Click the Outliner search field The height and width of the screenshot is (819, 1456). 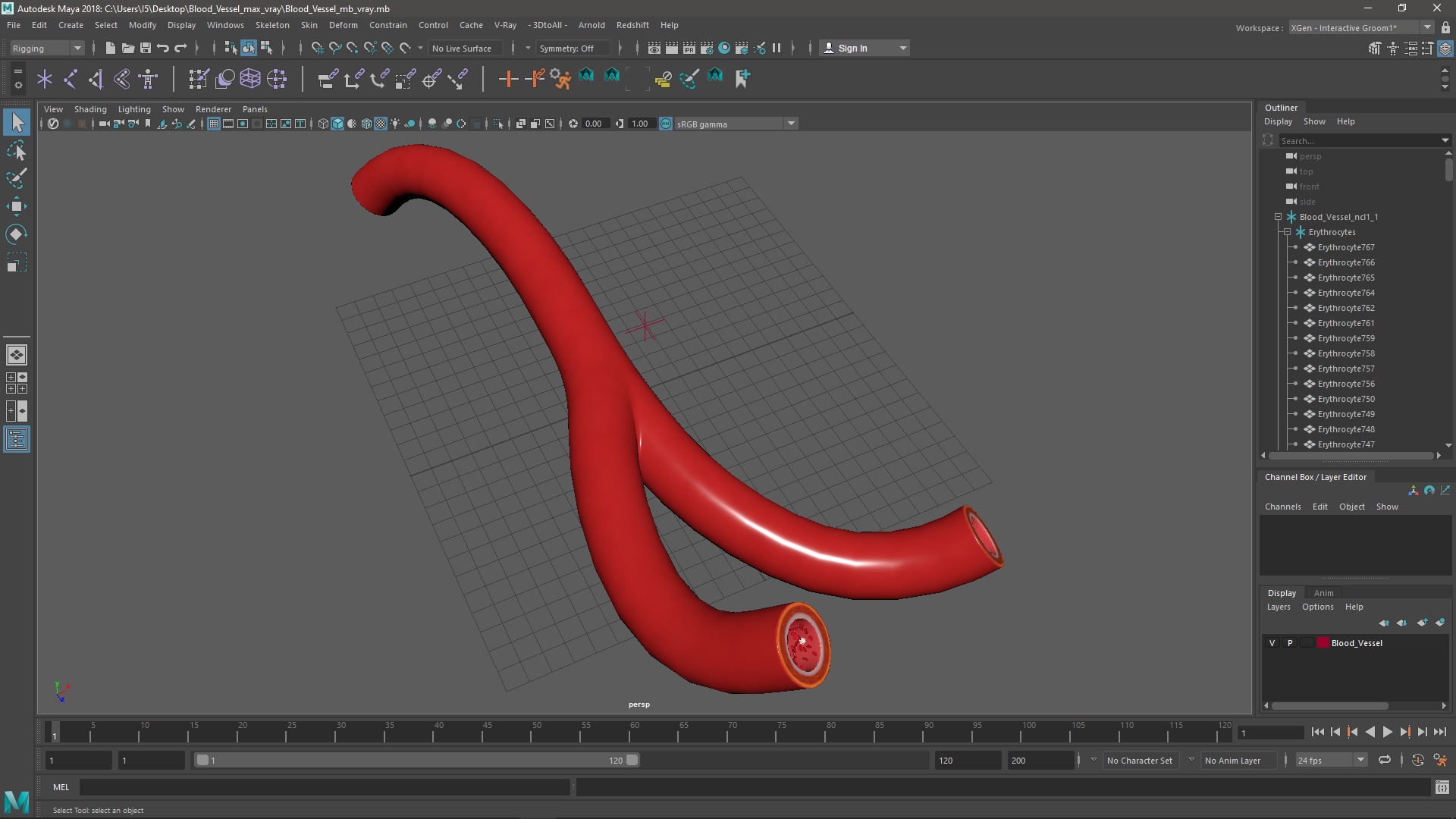click(1363, 141)
